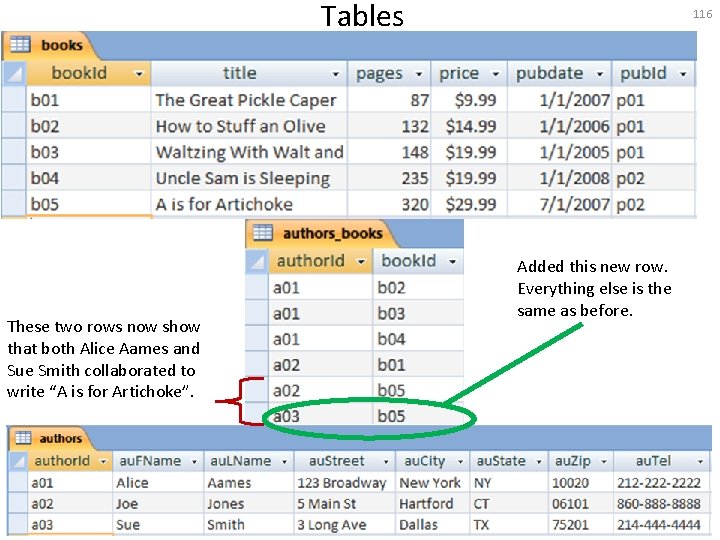Click cell "Uncle Sam is Sleeping"
Screen dimensions: 720x540
(249, 178)
